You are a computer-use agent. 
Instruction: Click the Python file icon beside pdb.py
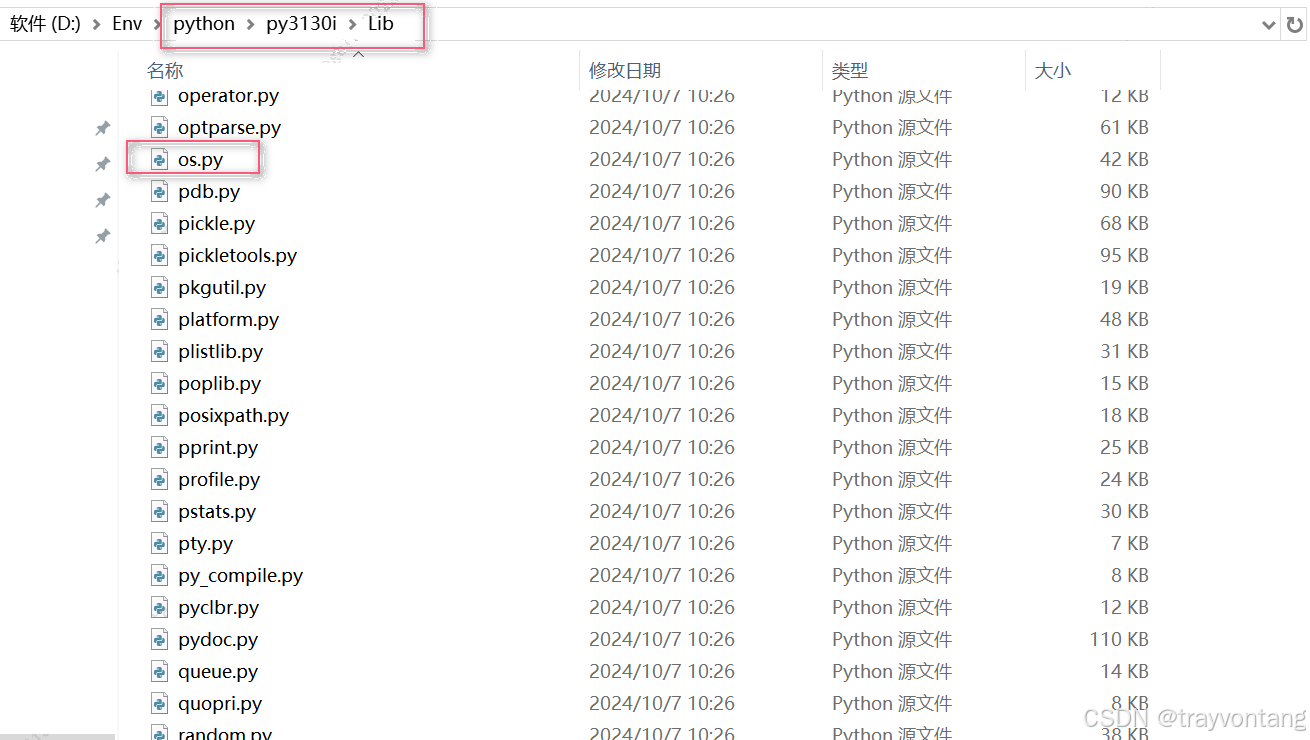tap(160, 190)
